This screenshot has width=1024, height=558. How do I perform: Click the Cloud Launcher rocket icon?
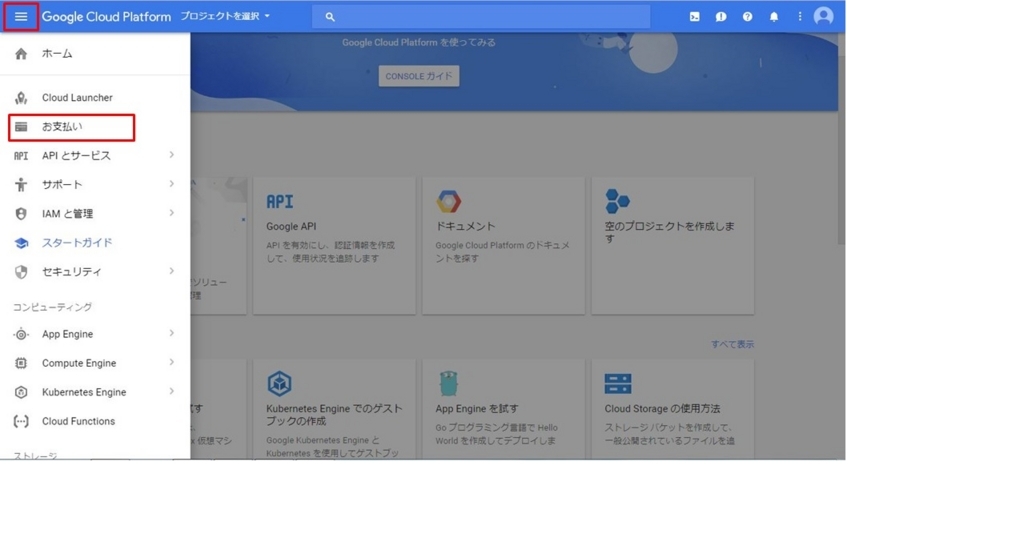coord(21,98)
